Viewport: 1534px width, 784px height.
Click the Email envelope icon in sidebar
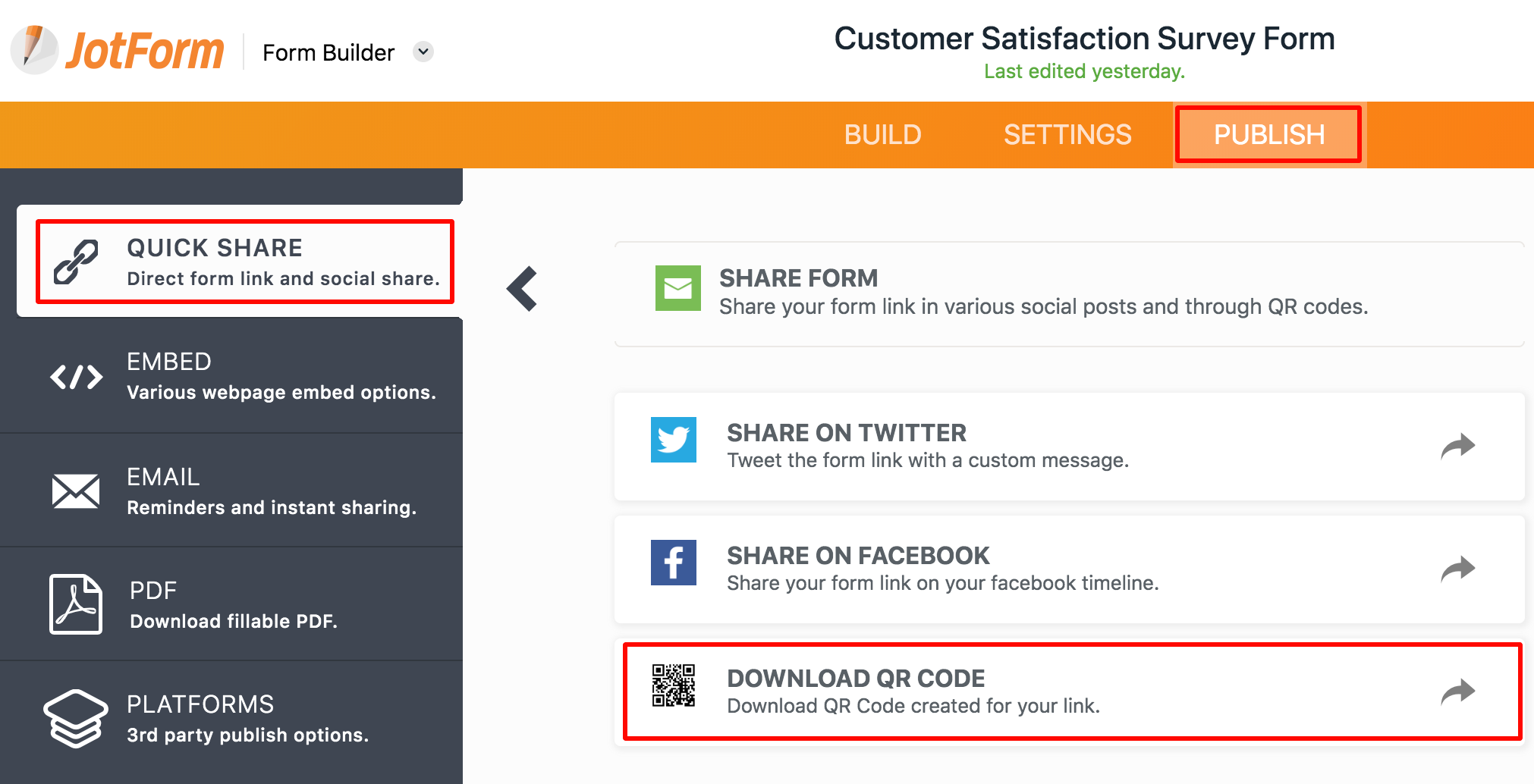(x=76, y=491)
